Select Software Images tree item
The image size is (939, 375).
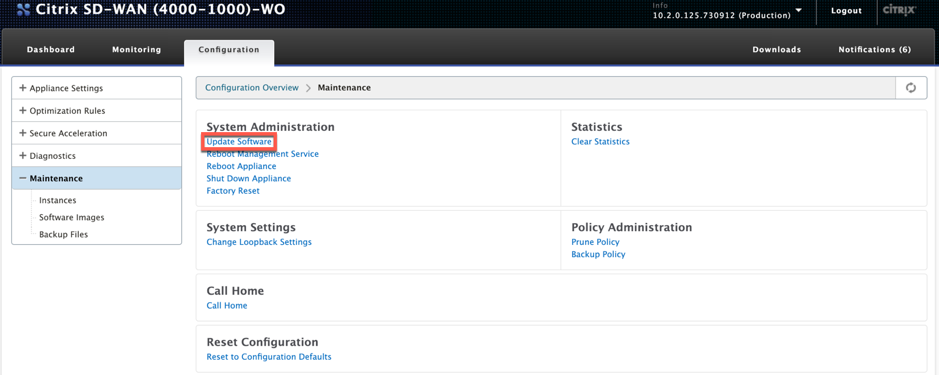click(71, 217)
